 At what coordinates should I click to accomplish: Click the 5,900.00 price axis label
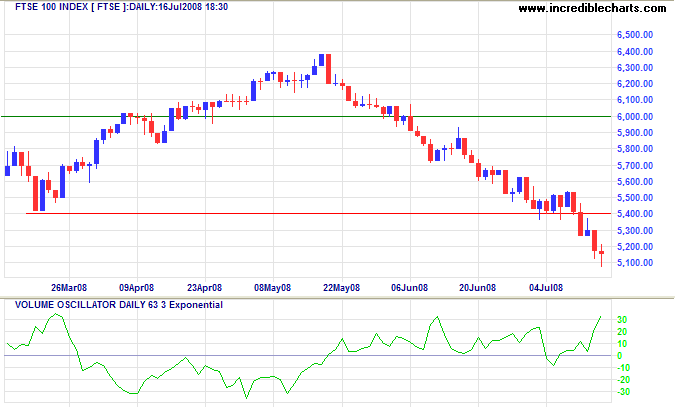635,133
